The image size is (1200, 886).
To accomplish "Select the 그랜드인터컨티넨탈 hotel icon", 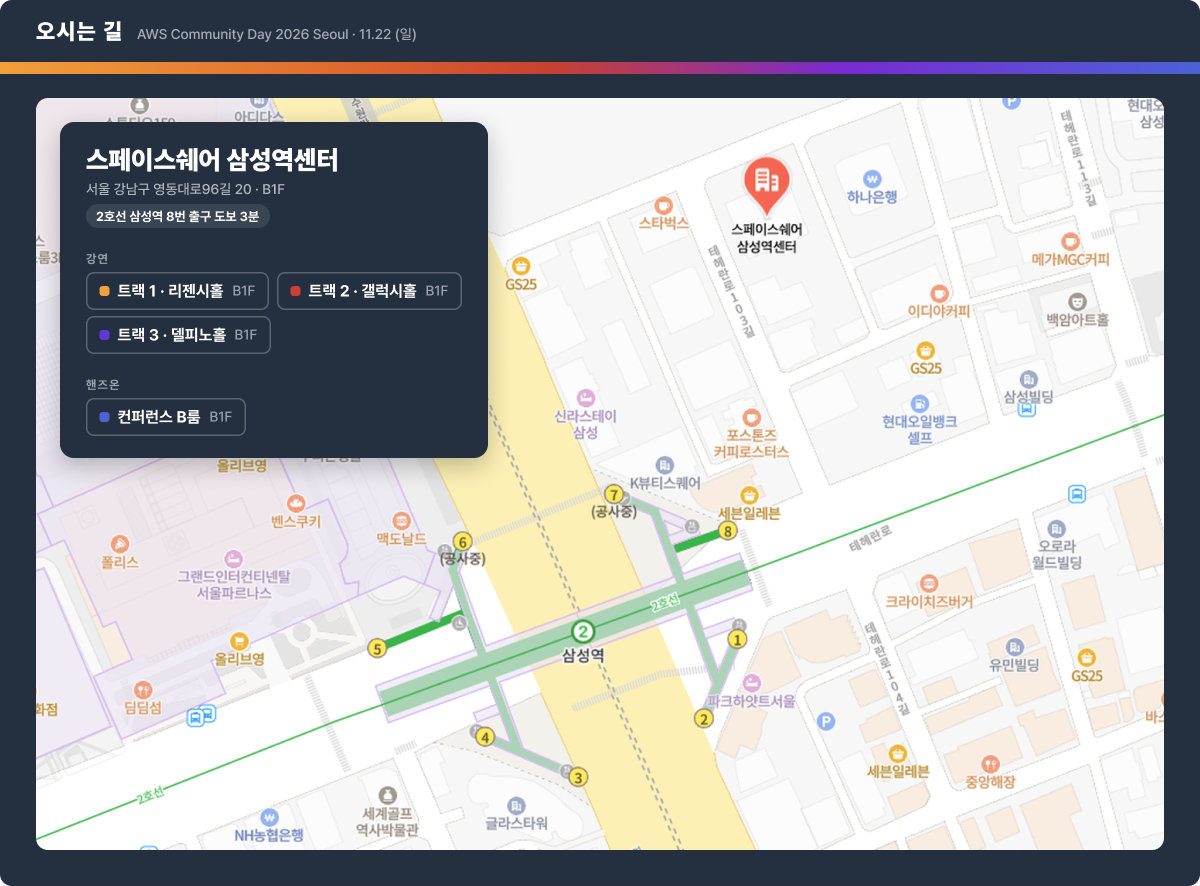I will tap(233, 558).
